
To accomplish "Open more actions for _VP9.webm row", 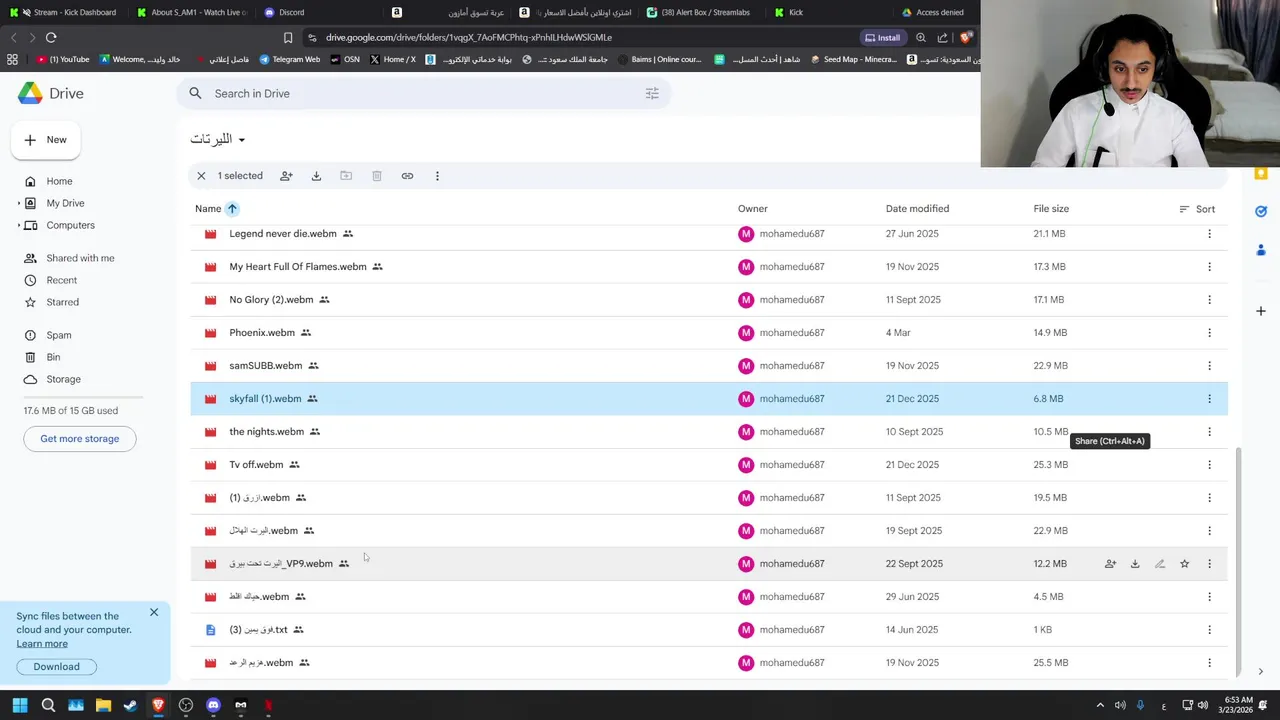I will click(1209, 564).
